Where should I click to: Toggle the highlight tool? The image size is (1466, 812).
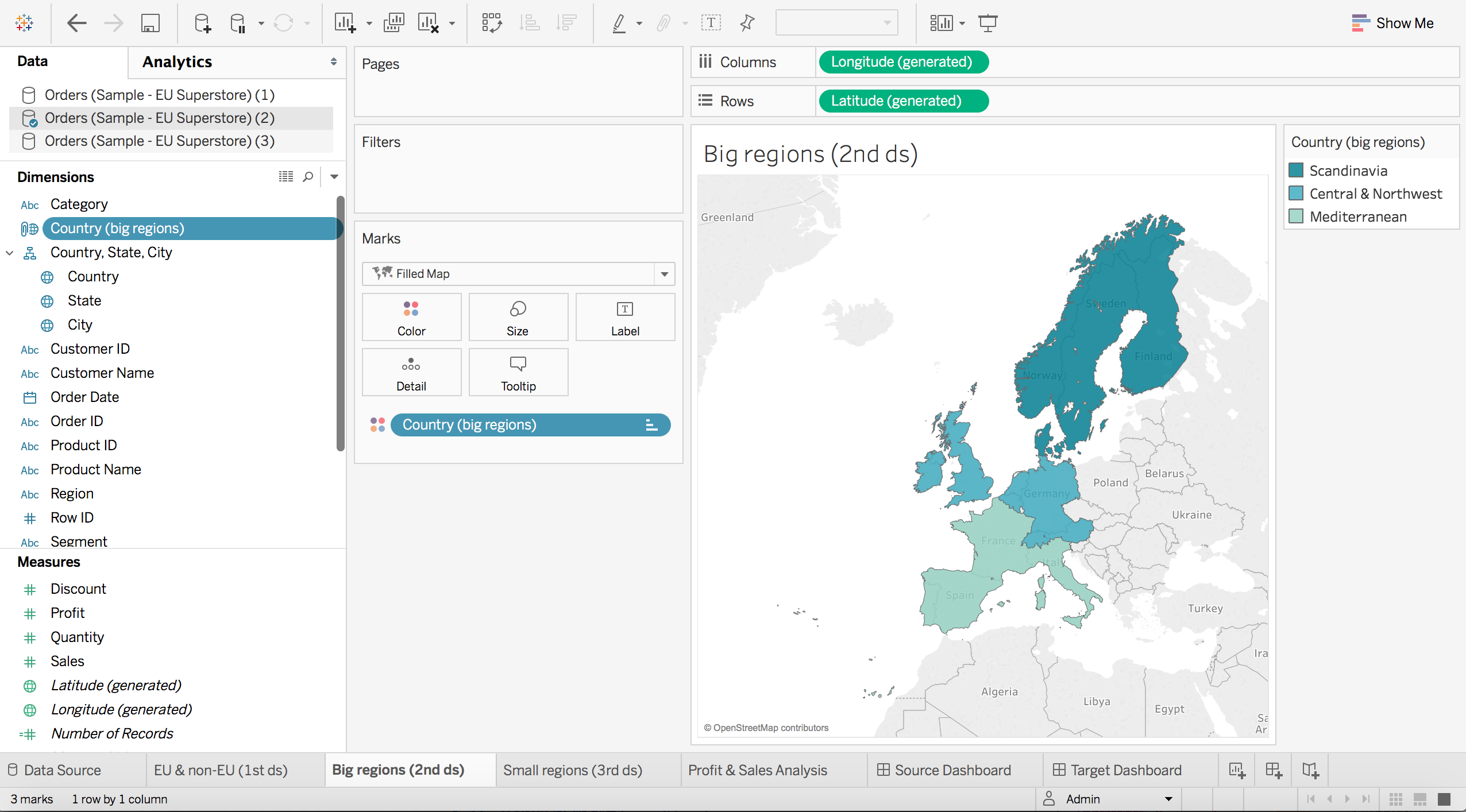pyautogui.click(x=620, y=23)
